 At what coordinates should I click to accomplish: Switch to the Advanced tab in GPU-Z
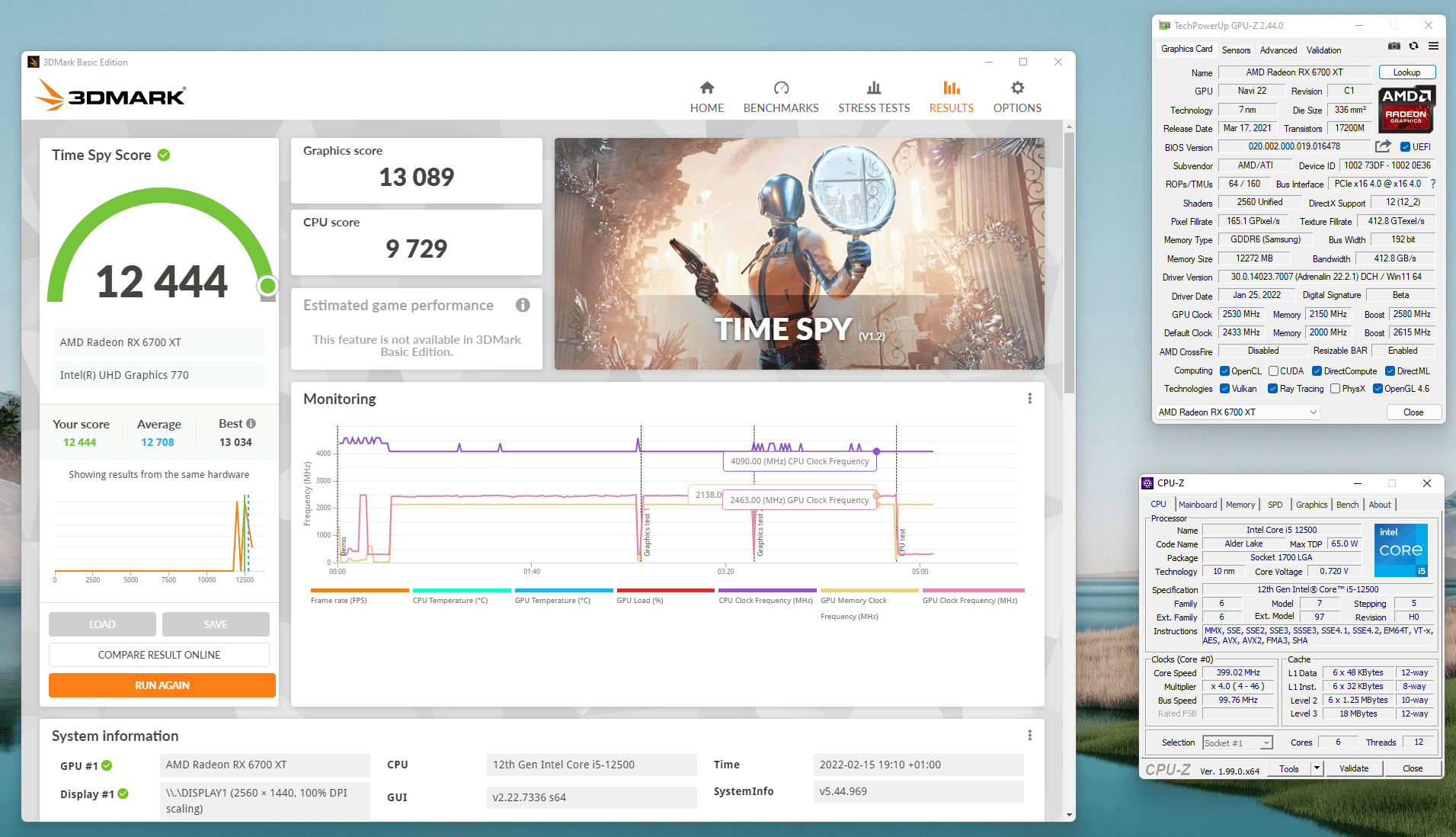[1278, 50]
